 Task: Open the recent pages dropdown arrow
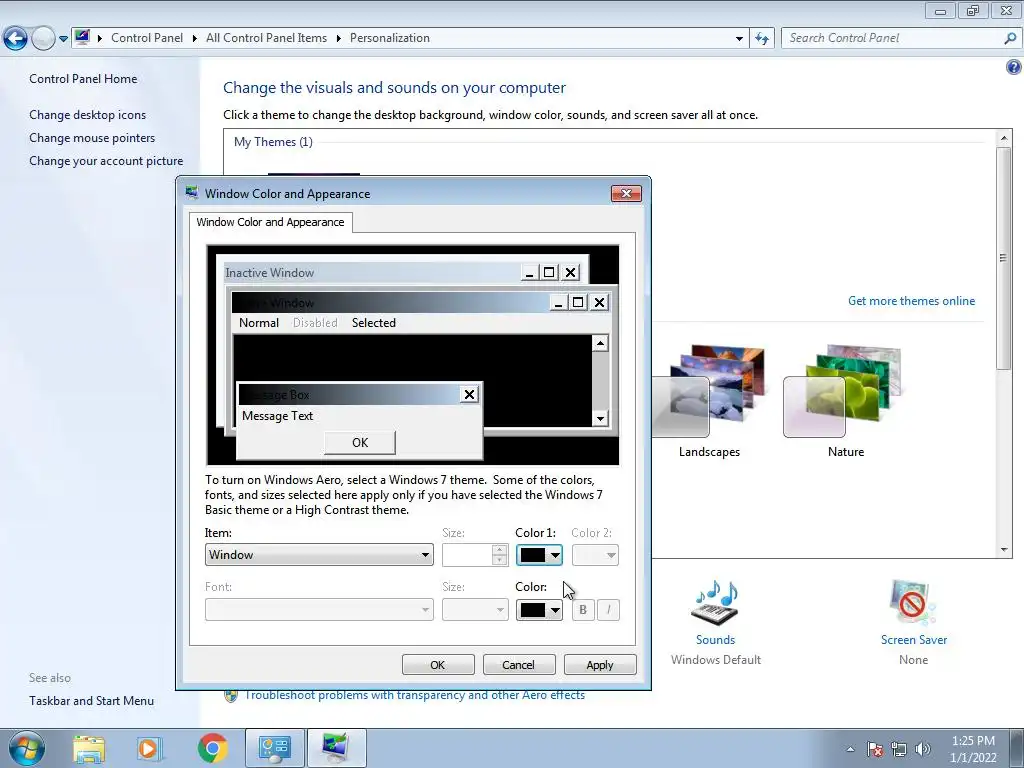63,39
